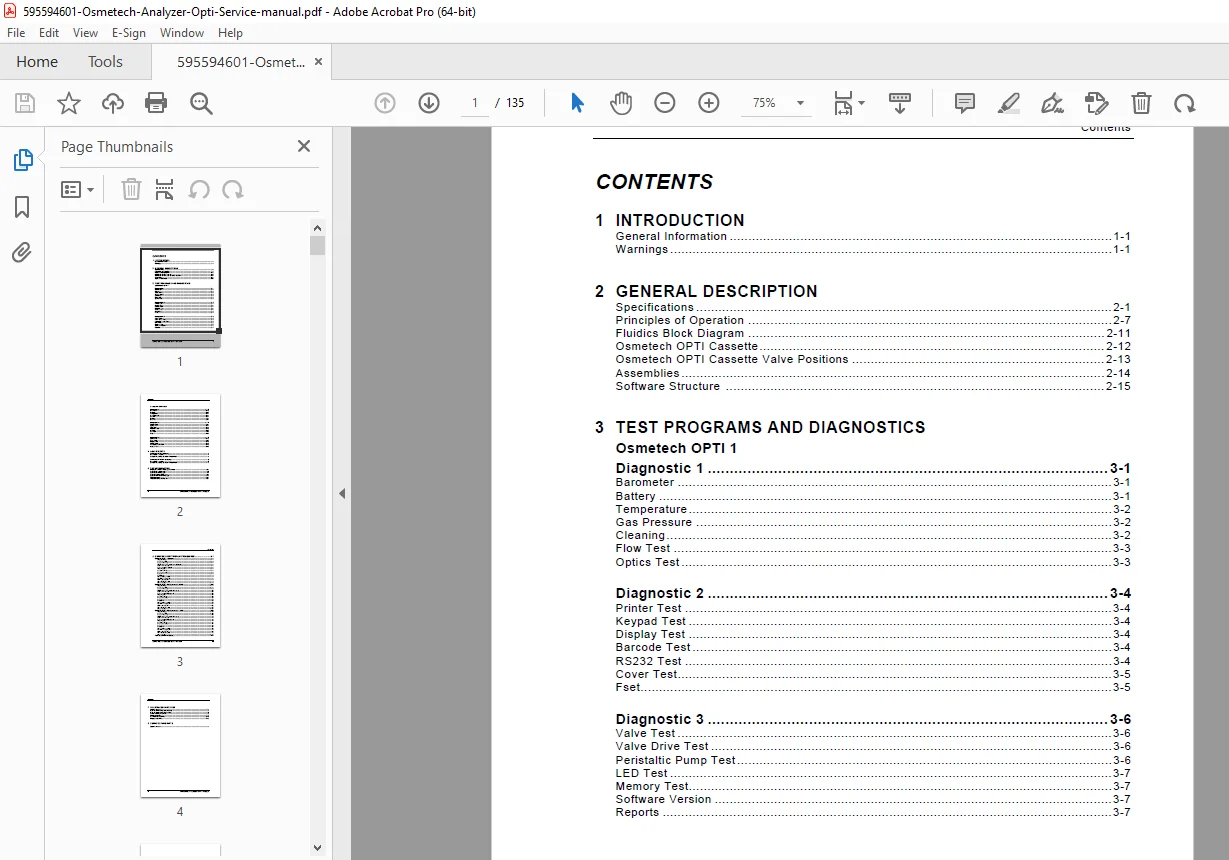Open the Fill and Sign pen tool

1052,103
